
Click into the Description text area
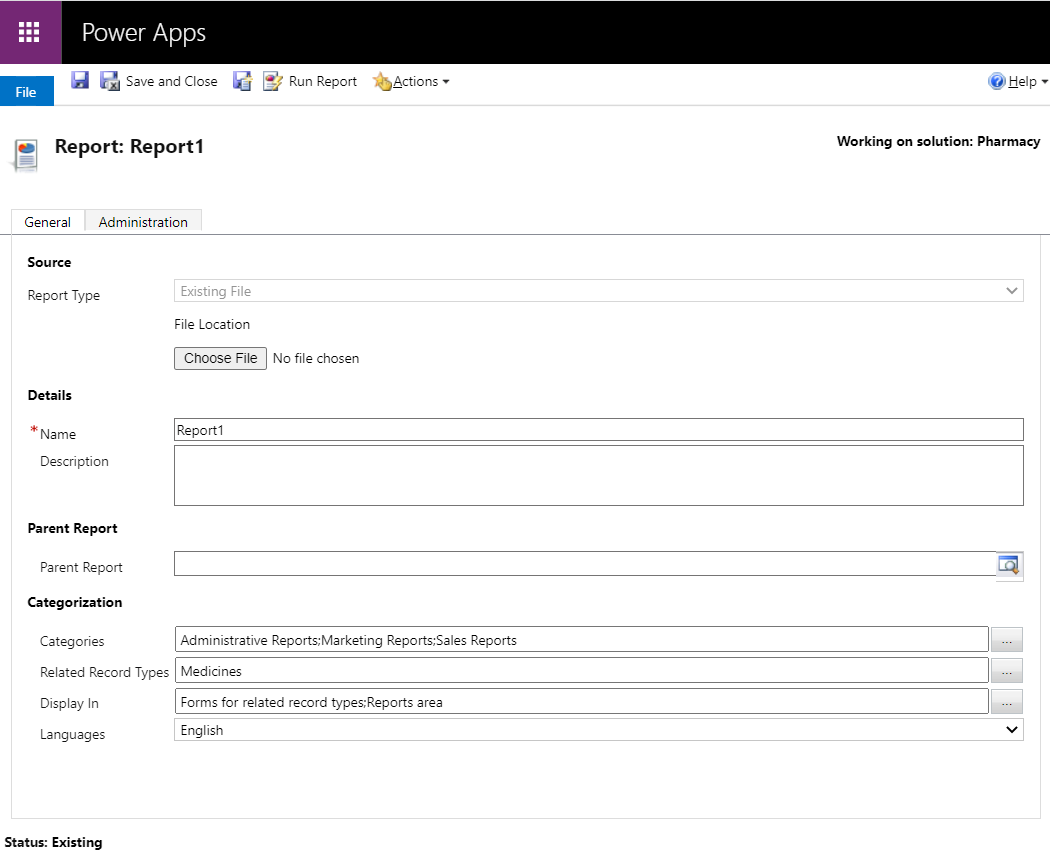click(x=599, y=475)
